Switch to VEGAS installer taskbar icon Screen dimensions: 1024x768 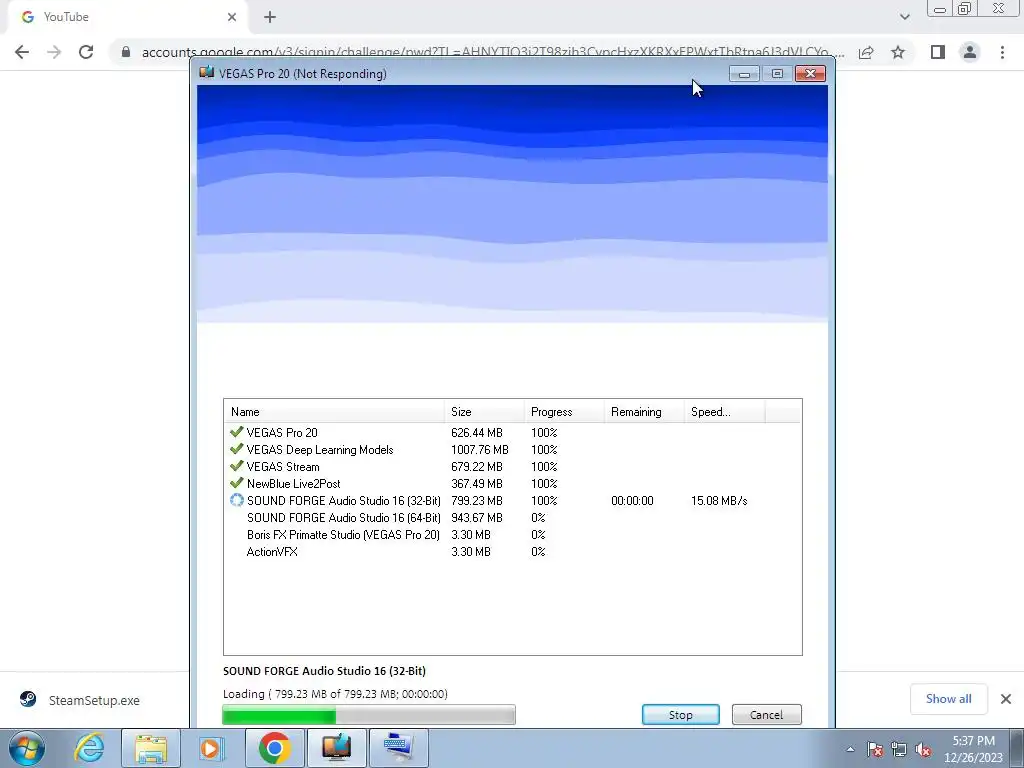(336, 748)
